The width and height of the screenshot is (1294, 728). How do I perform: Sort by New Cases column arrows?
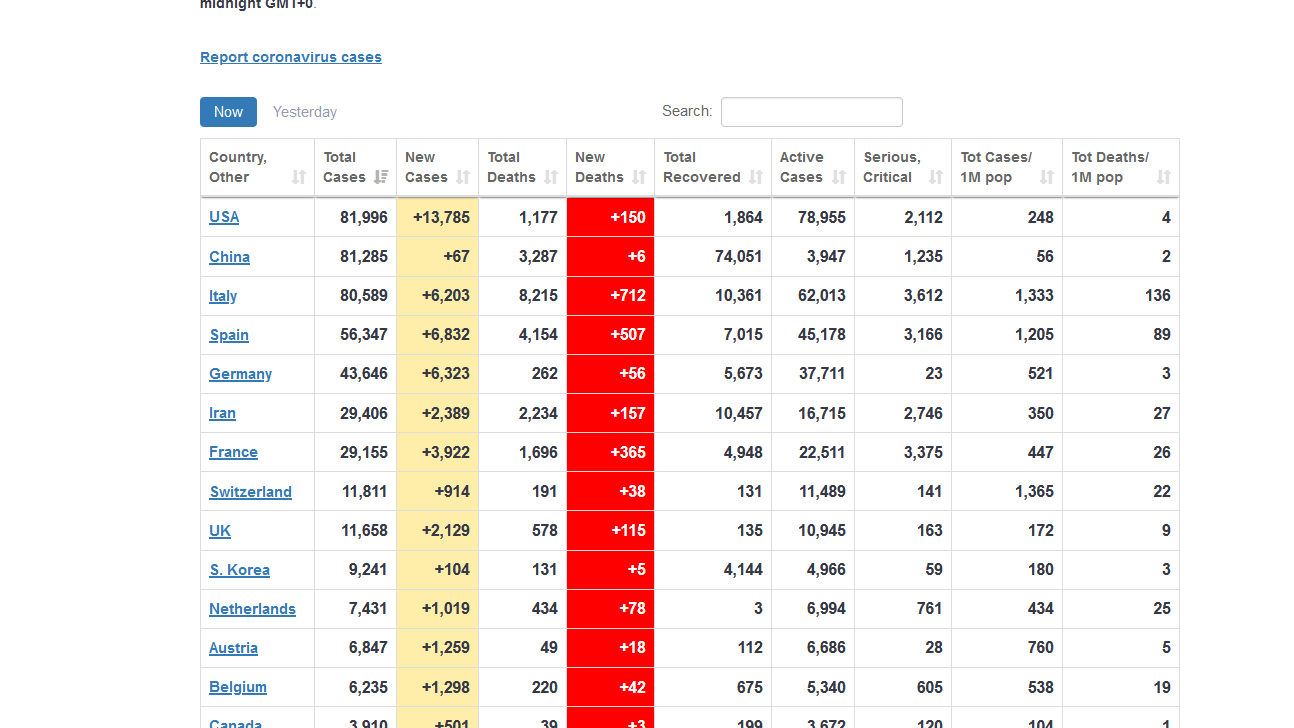click(463, 177)
